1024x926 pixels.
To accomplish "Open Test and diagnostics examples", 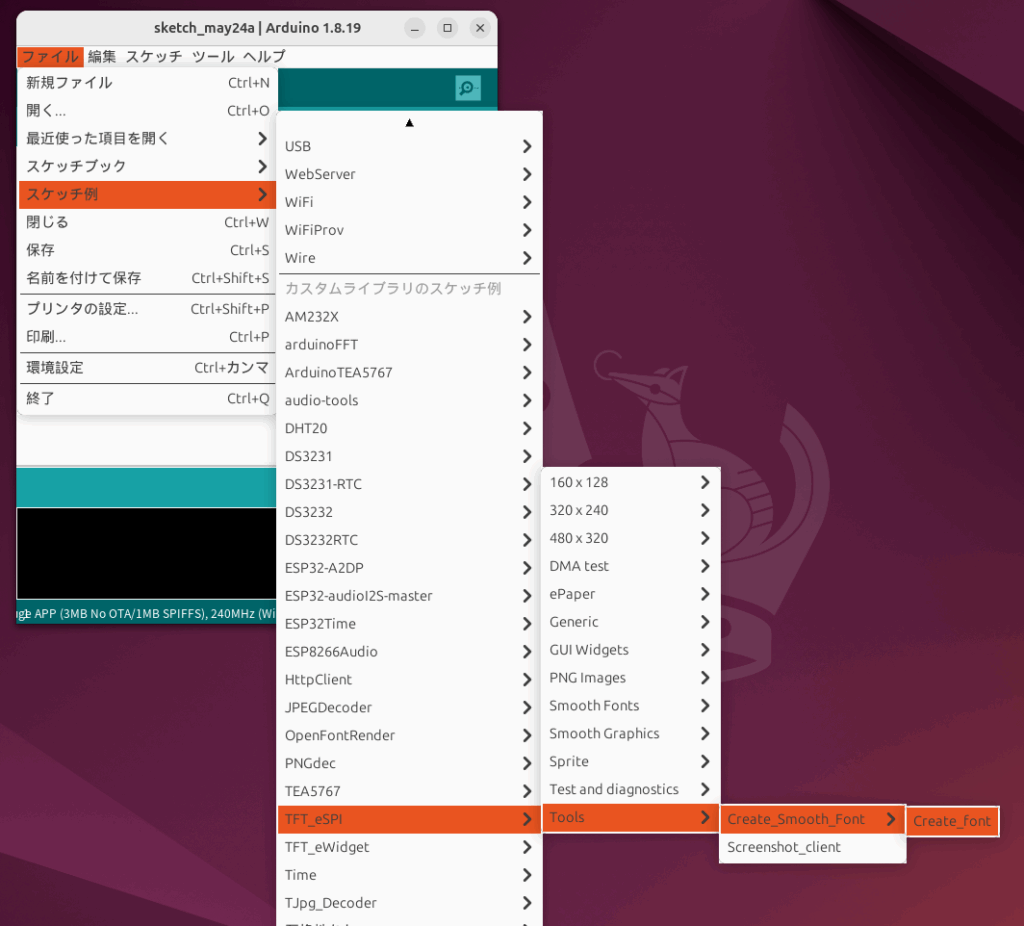I will pos(631,790).
